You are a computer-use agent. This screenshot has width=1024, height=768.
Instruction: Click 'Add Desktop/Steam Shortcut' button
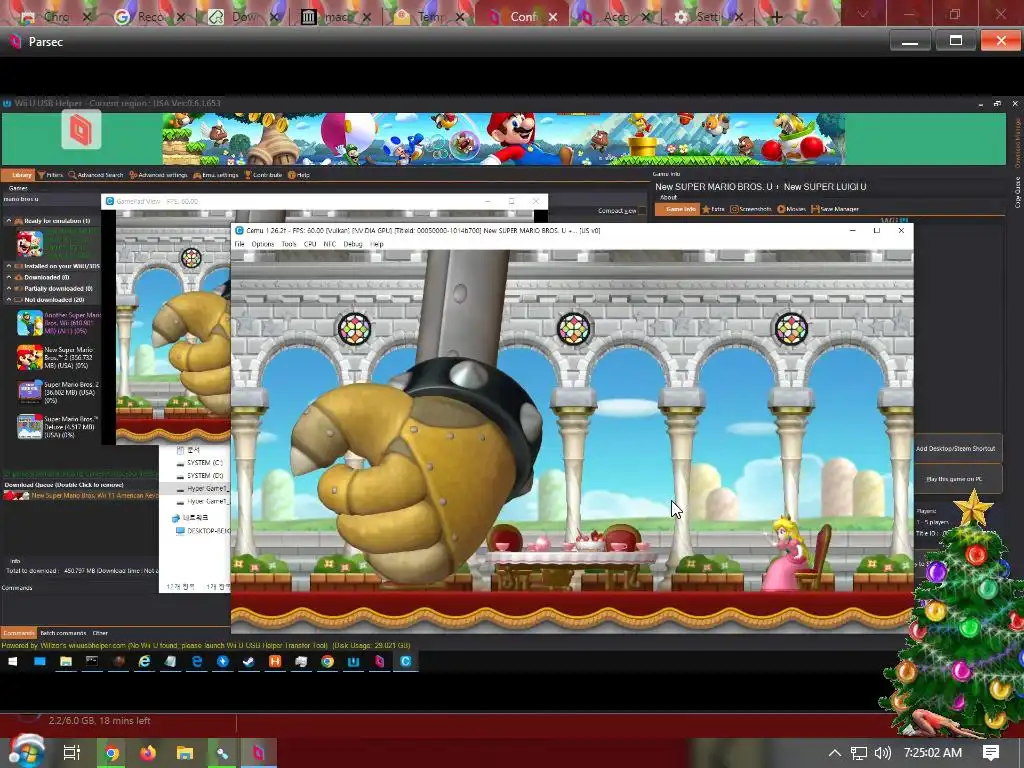click(956, 449)
